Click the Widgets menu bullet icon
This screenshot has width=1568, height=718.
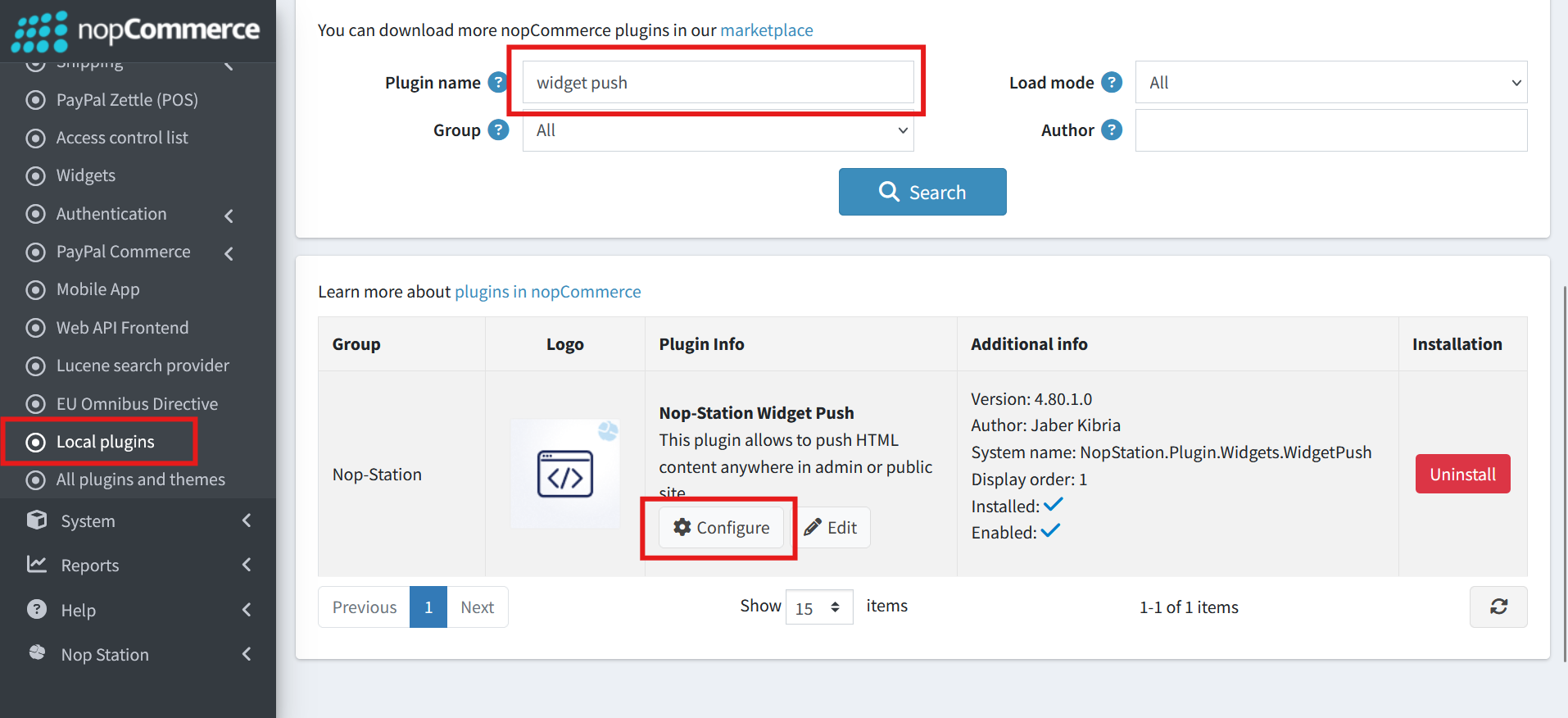click(35, 175)
